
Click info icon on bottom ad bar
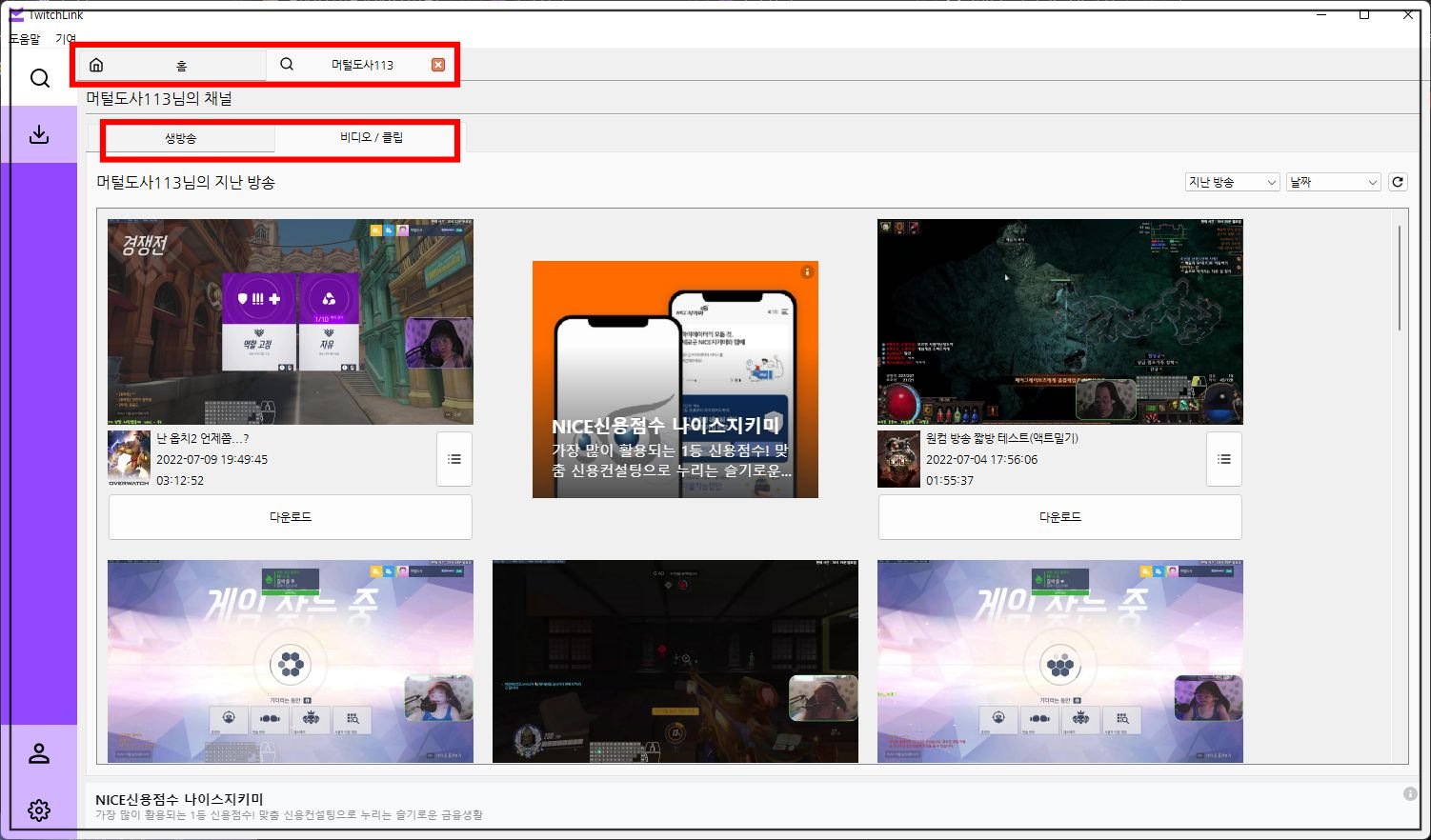(1410, 794)
